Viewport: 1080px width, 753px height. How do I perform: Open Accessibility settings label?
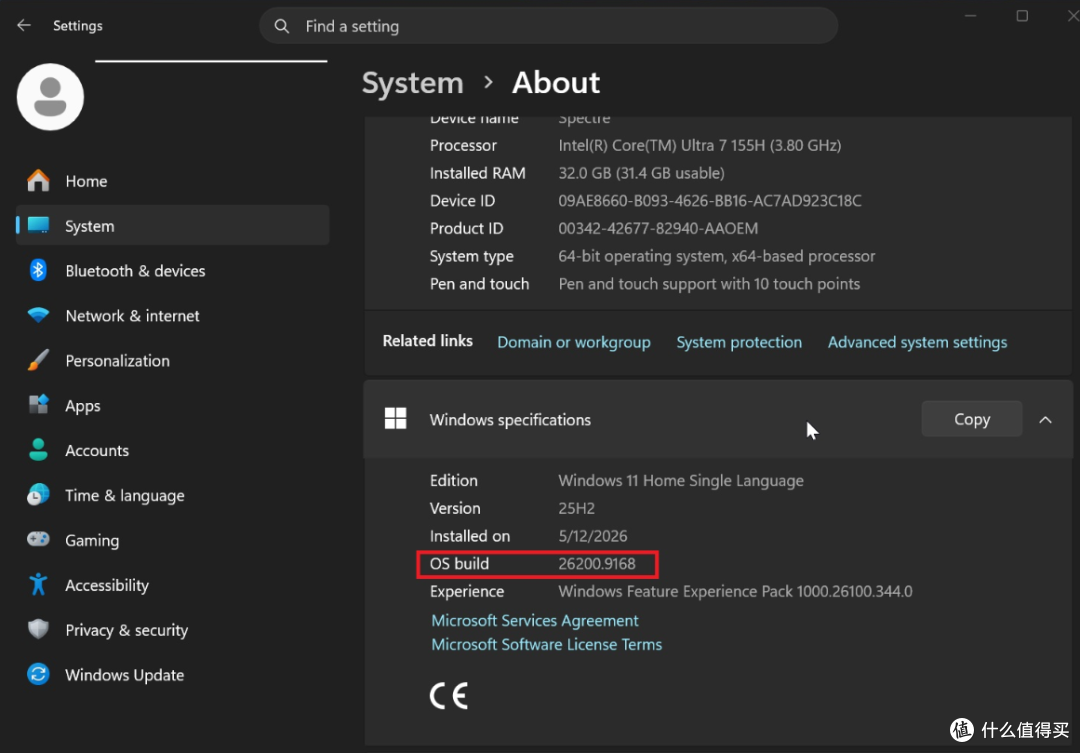click(107, 585)
